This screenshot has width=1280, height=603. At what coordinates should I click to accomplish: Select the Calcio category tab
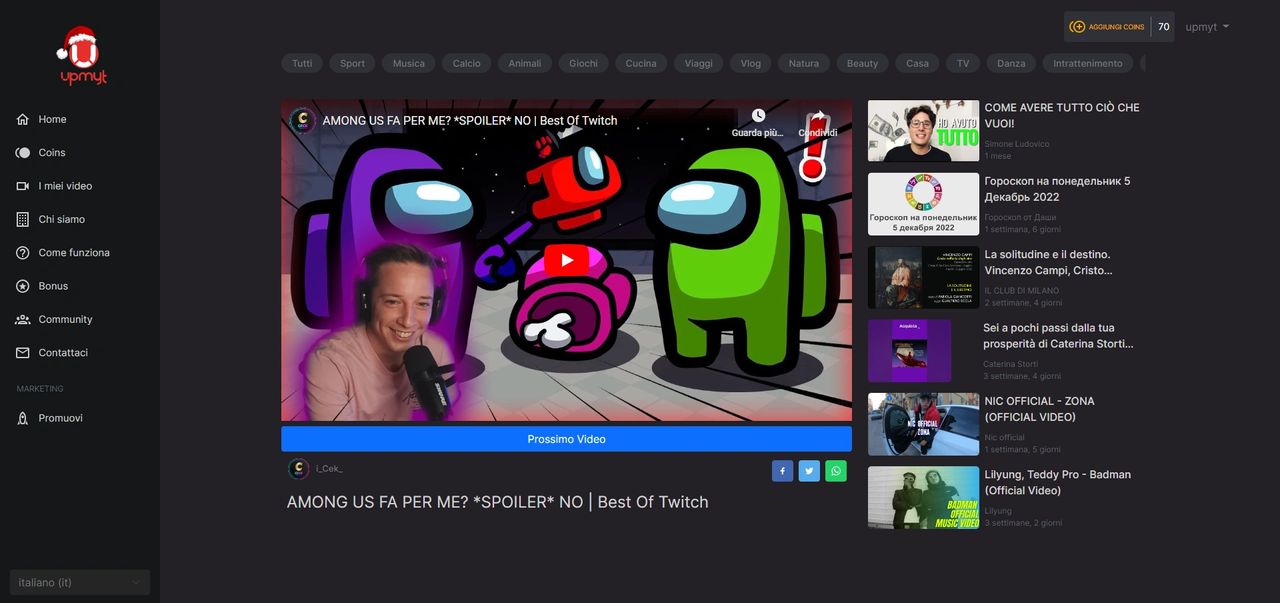[466, 62]
